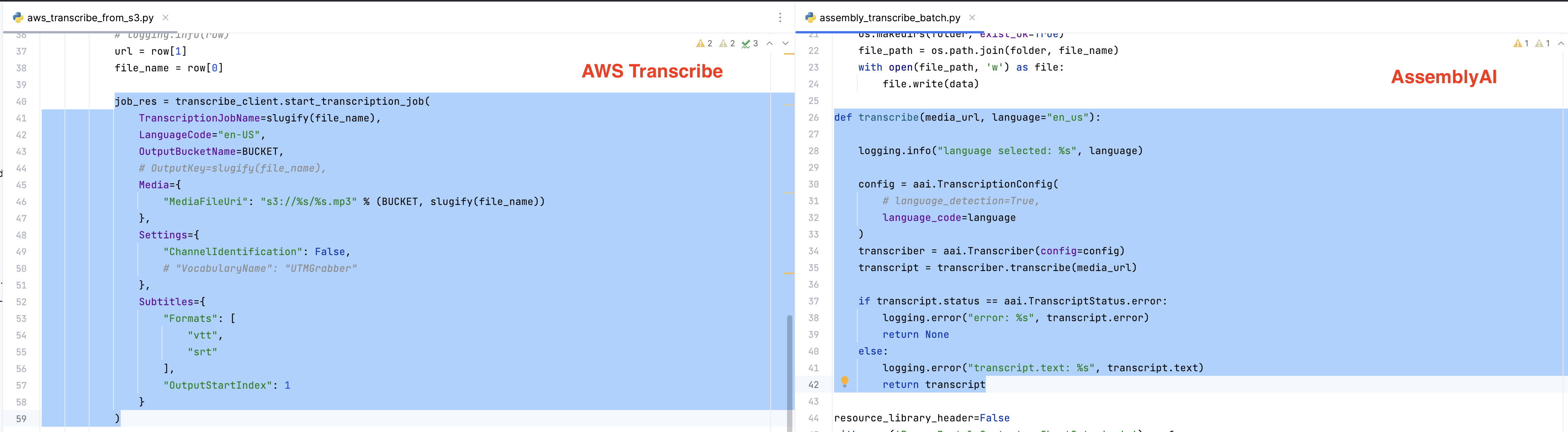Click the commented language_detection=True line
This screenshot has height=432, width=1568.
pos(961,201)
